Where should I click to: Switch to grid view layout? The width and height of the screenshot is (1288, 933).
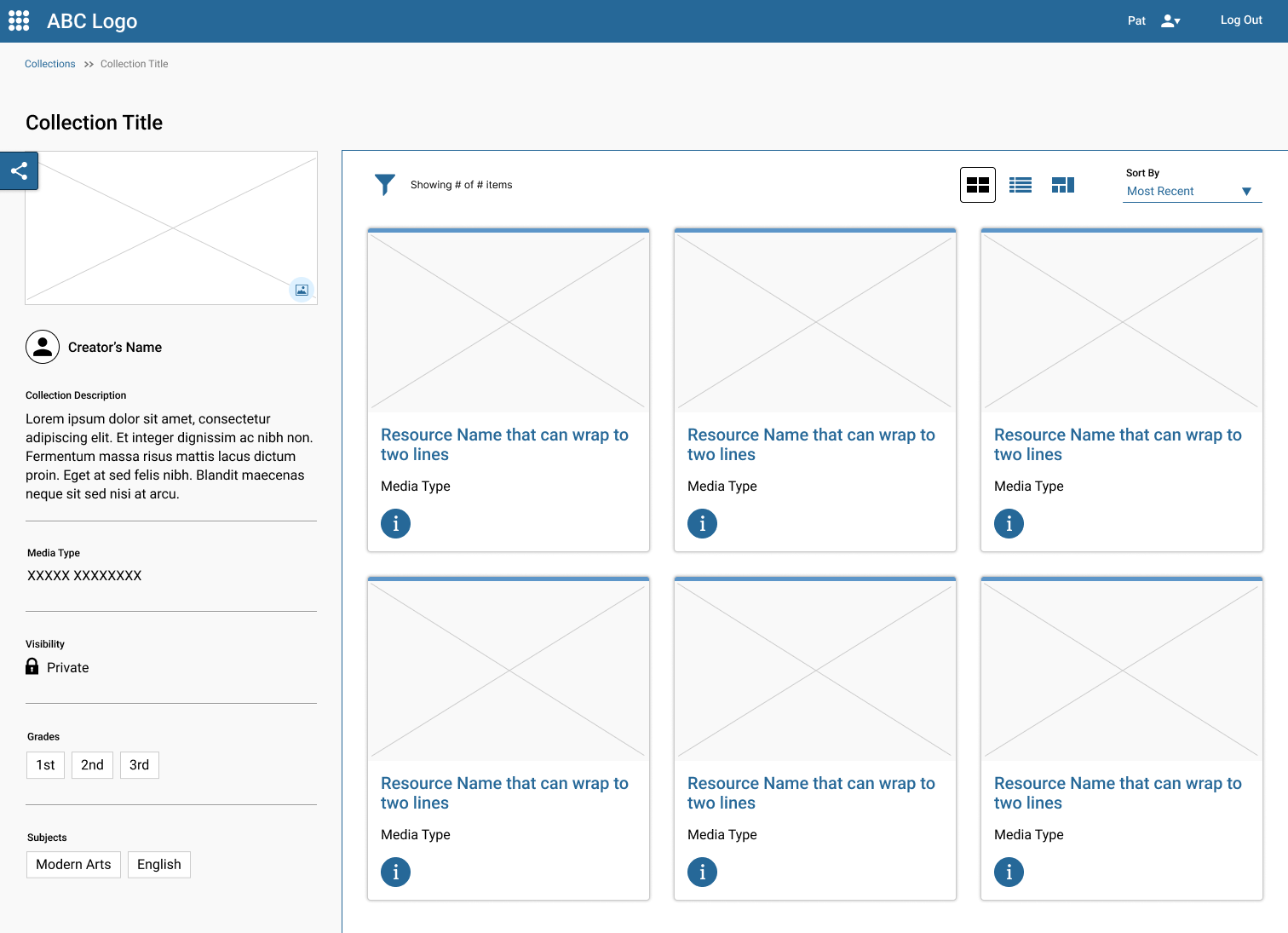click(x=977, y=185)
